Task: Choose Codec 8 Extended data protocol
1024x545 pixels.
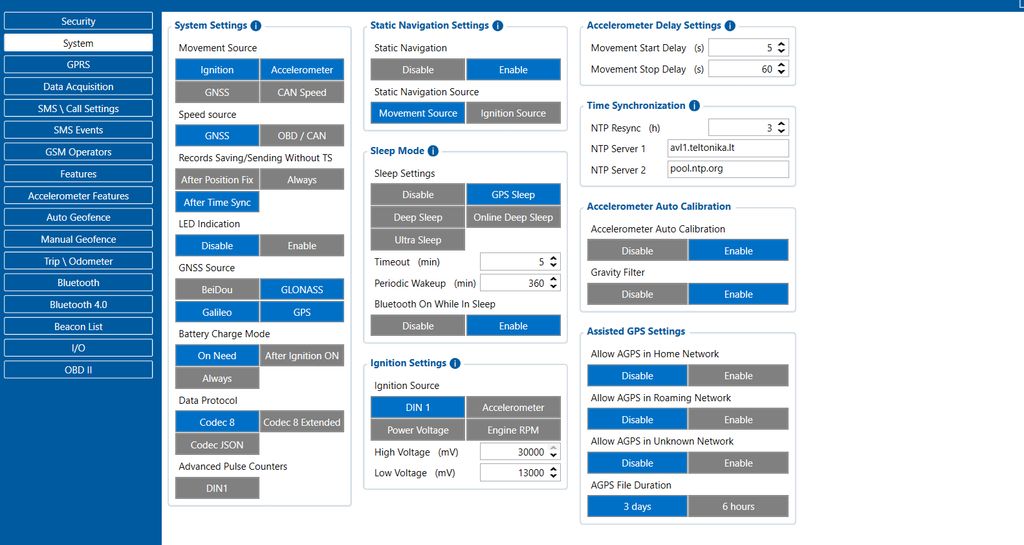Action: (302, 422)
